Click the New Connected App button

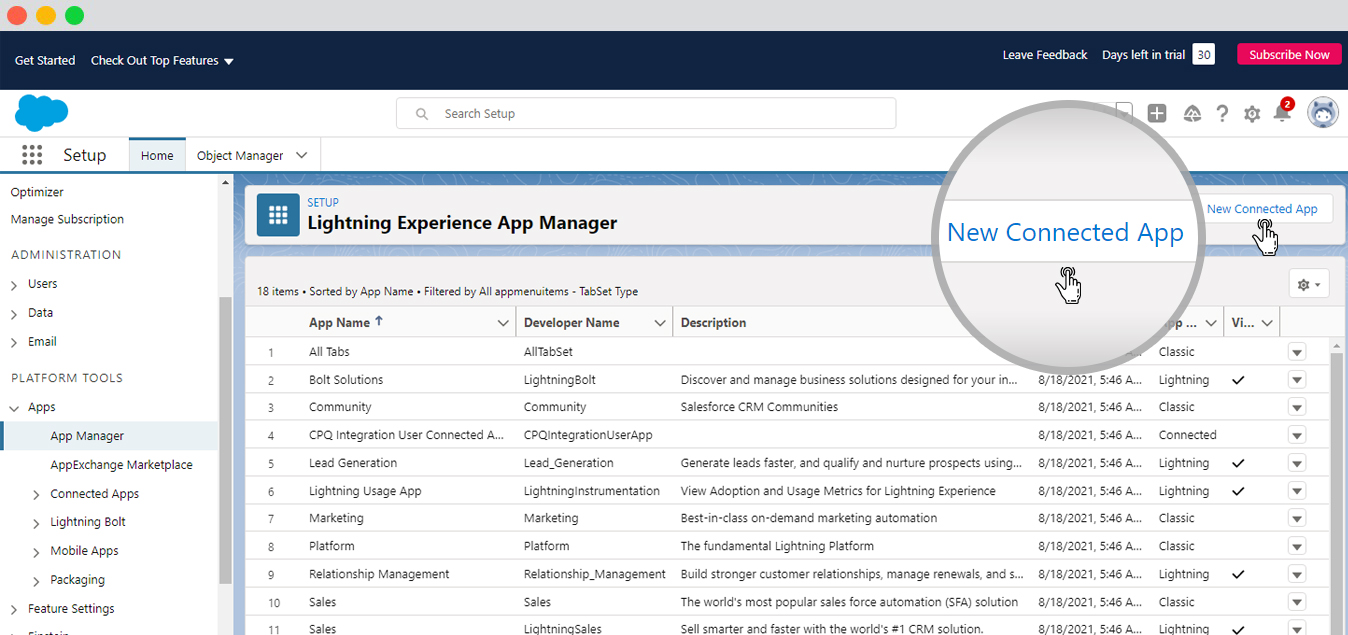coord(1262,209)
